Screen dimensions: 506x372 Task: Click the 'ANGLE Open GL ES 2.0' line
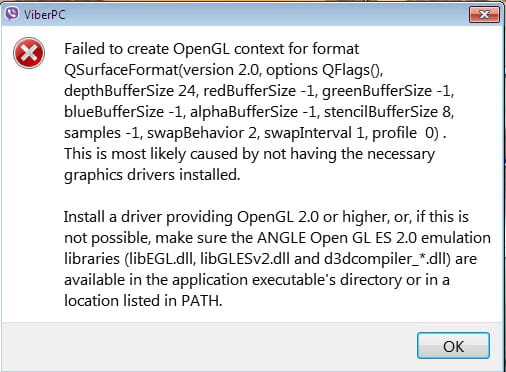pyautogui.click(x=277, y=238)
